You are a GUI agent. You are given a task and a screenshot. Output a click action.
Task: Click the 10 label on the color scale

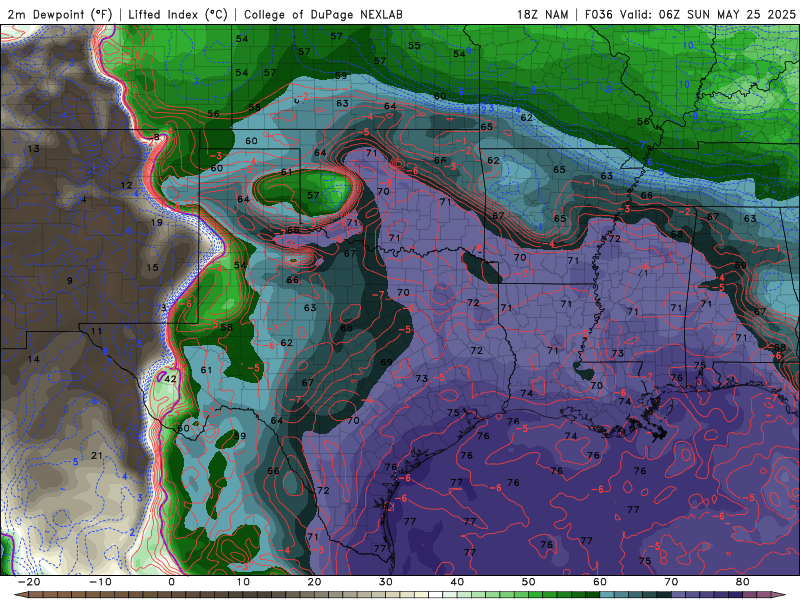(x=243, y=582)
